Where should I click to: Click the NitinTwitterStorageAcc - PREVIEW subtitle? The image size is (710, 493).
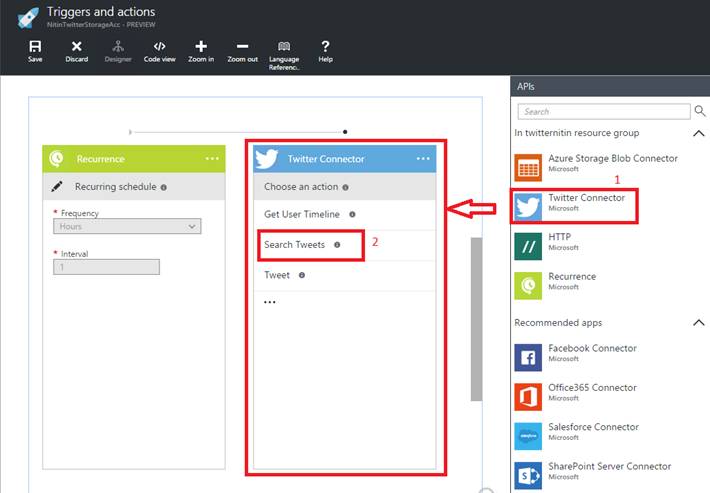point(101,24)
